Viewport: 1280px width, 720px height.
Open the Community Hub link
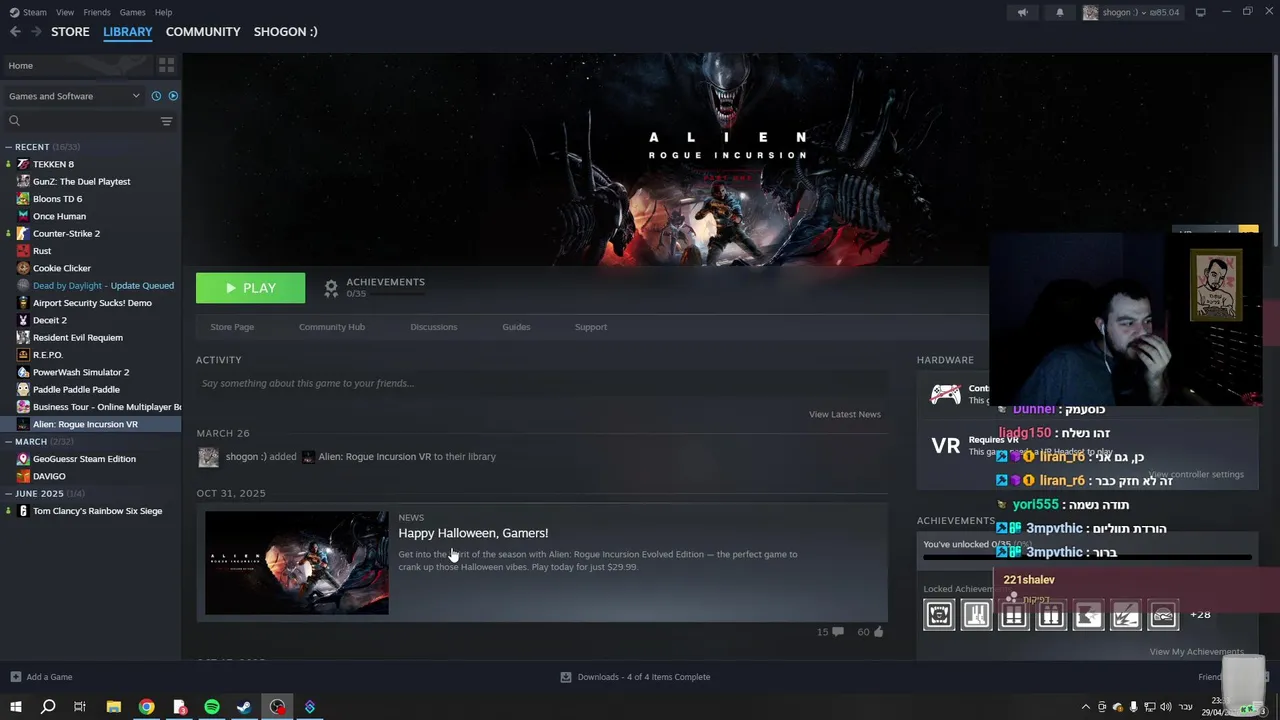click(x=332, y=327)
